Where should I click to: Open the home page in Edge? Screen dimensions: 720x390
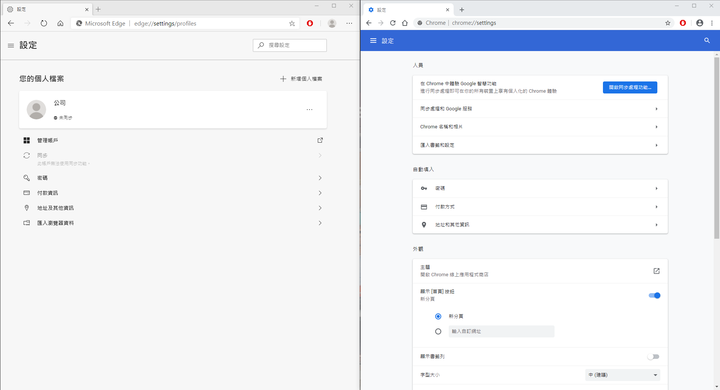[x=60, y=23]
